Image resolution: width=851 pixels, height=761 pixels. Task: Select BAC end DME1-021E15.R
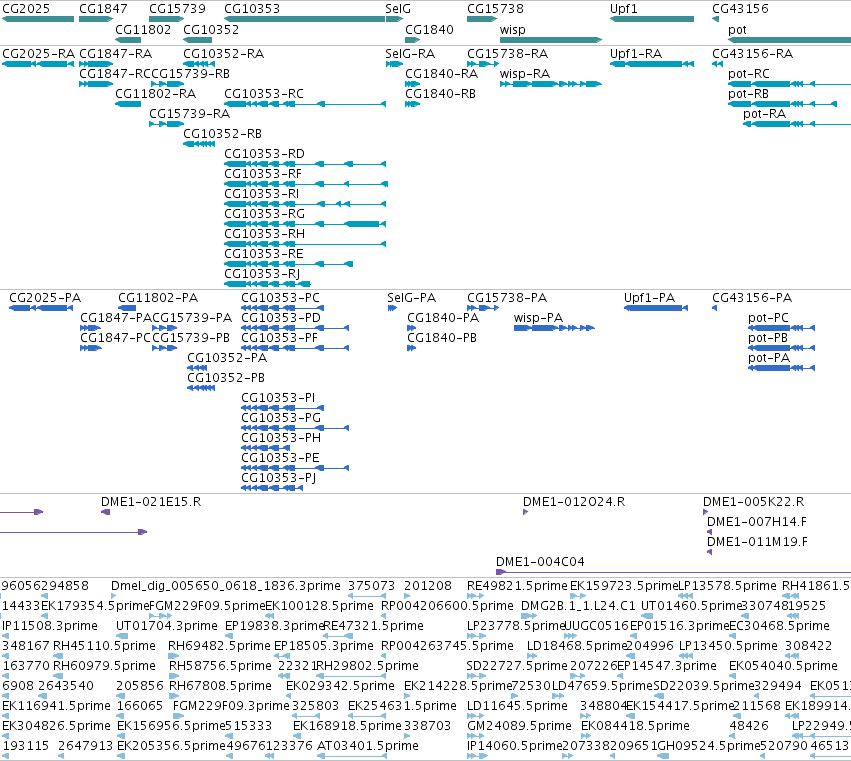[x=151, y=502]
